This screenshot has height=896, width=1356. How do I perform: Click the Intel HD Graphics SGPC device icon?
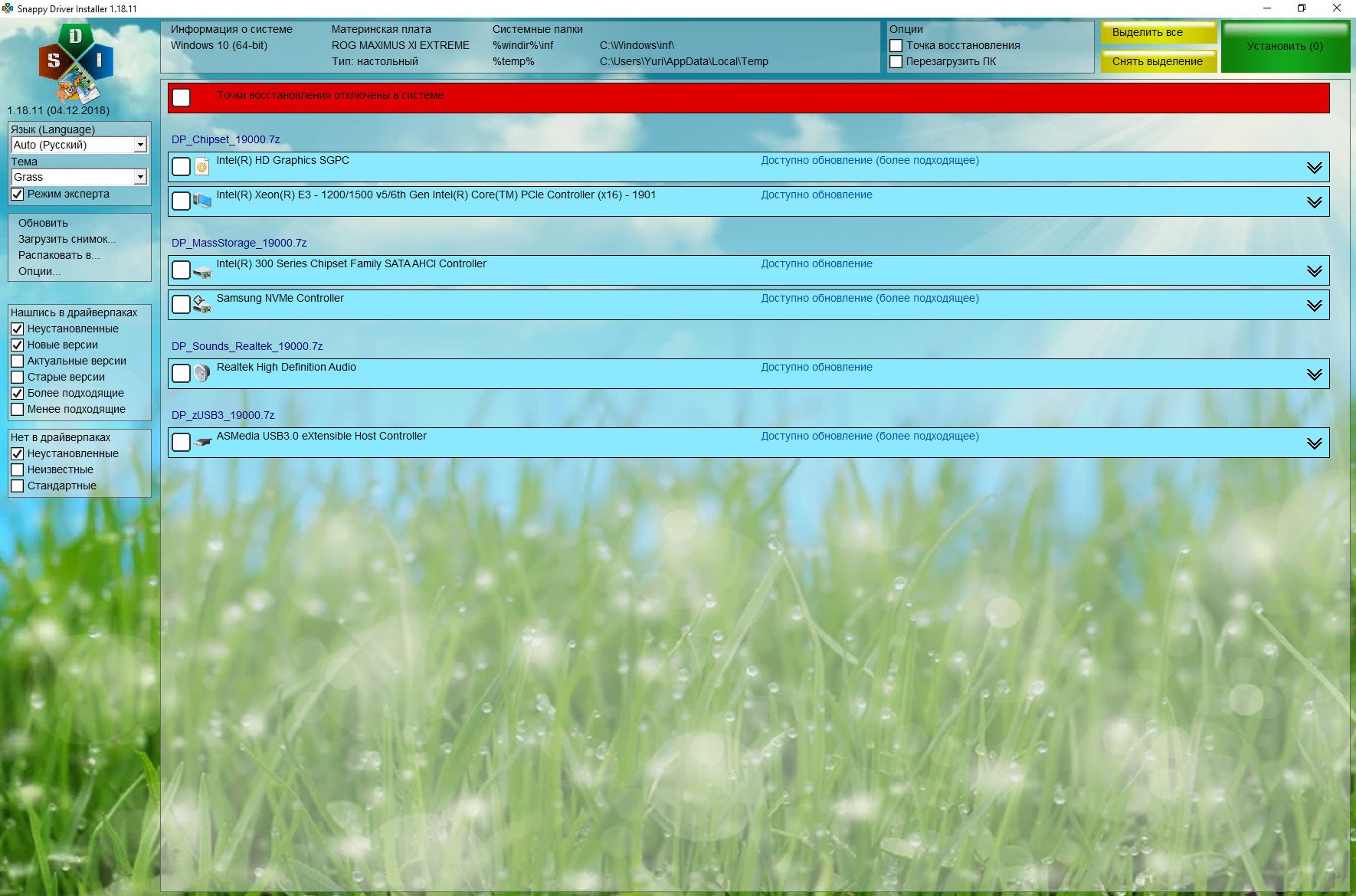pos(202,166)
